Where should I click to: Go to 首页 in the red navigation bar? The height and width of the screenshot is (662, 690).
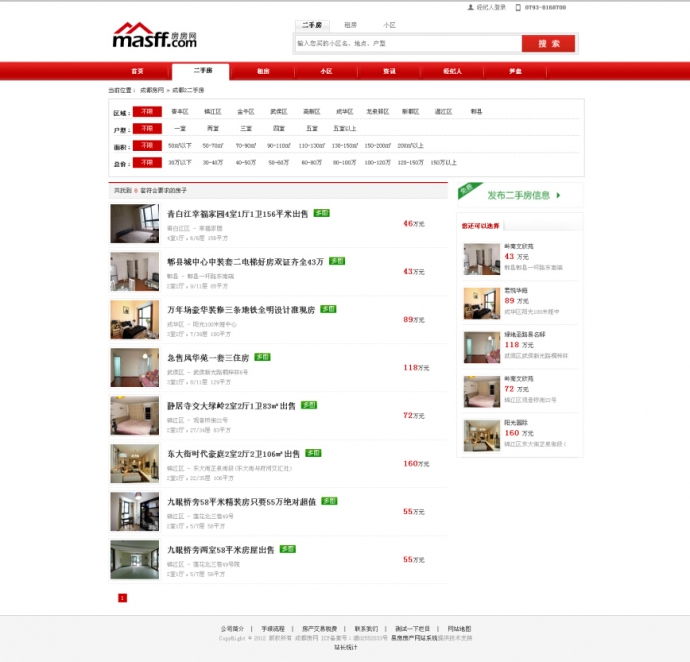(x=137, y=71)
